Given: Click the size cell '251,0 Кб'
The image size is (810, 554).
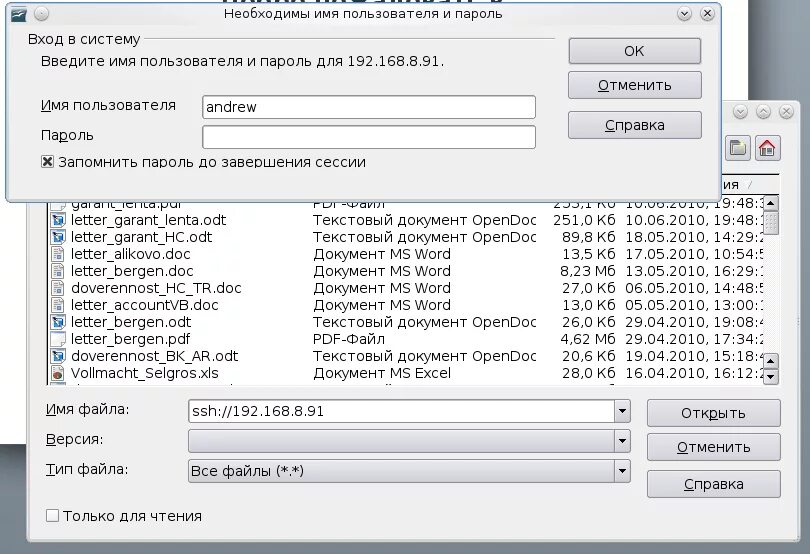Looking at the screenshot, I should [x=584, y=220].
